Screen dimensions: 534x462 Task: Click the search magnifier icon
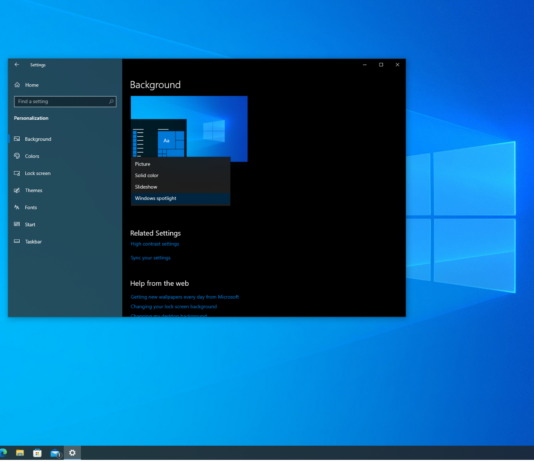point(111,101)
